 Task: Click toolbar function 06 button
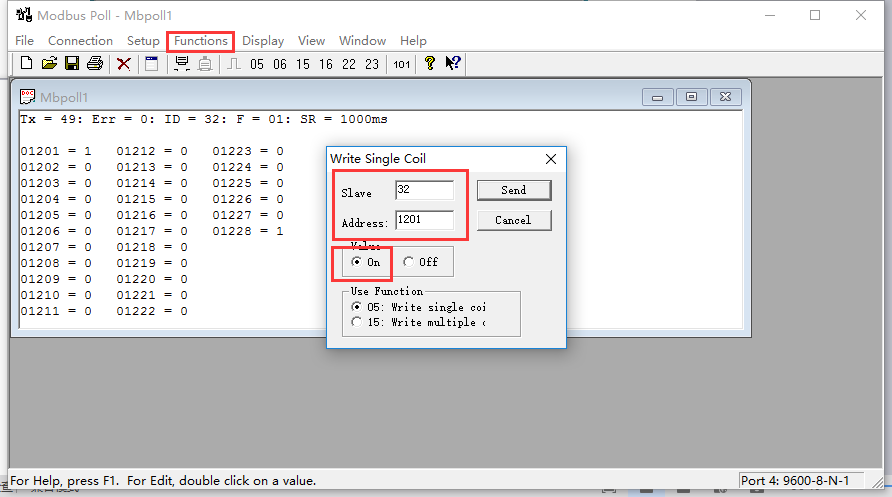point(280,64)
